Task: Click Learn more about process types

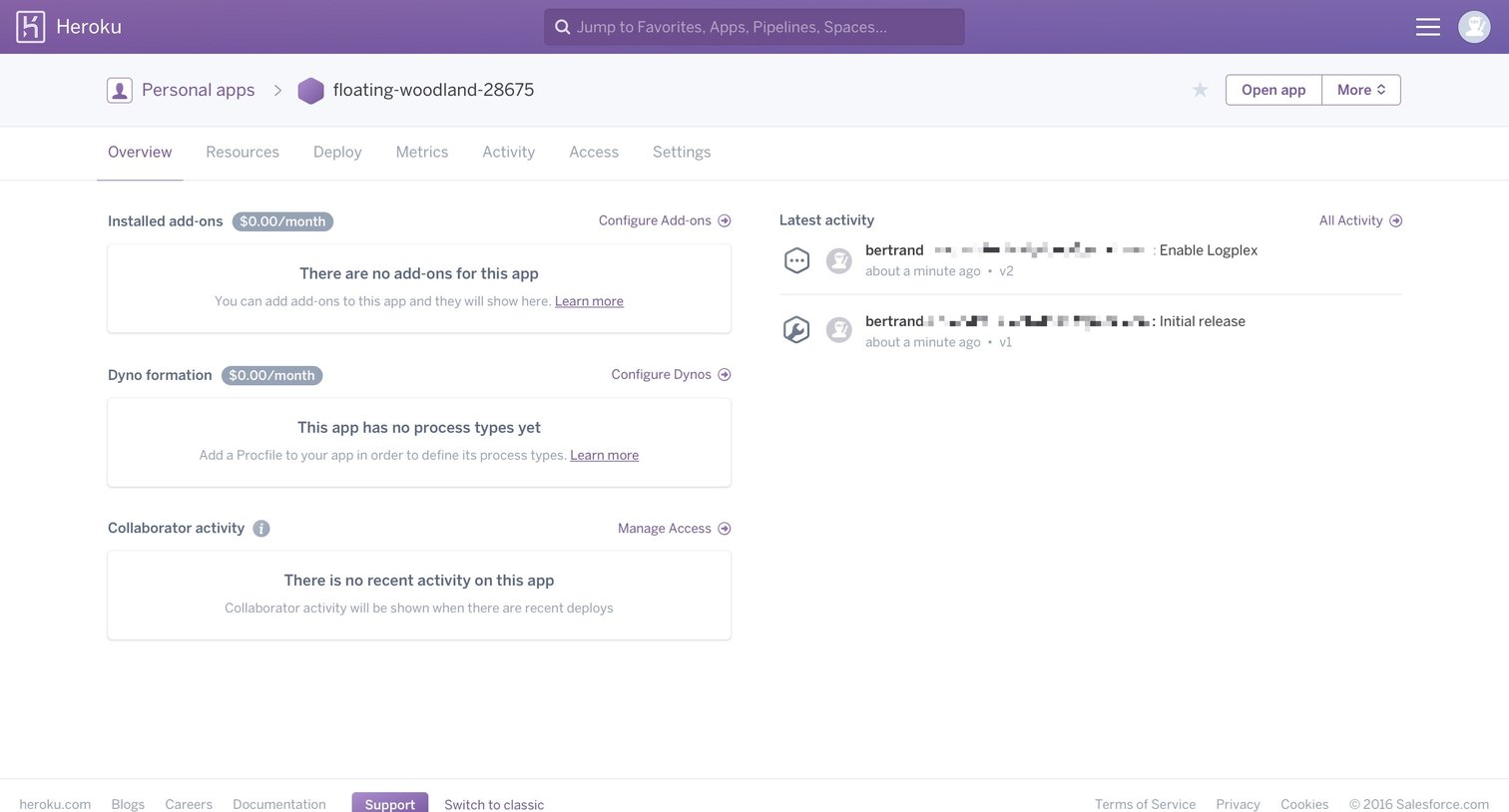Action: [604, 455]
